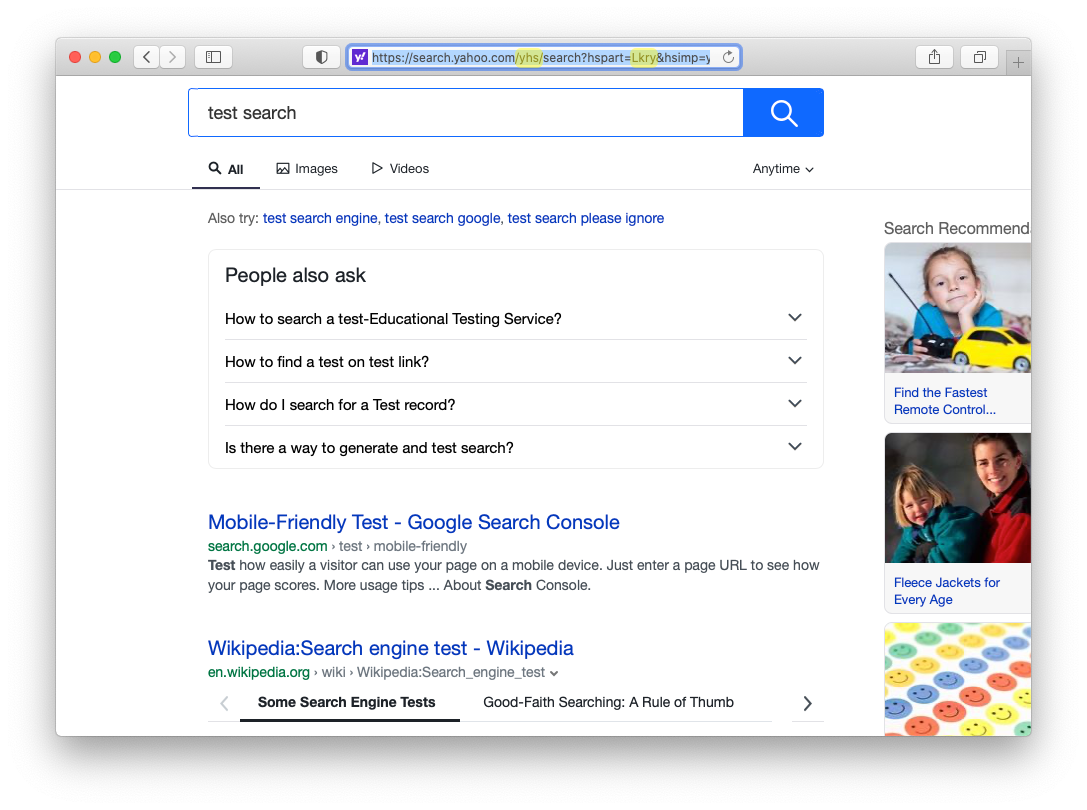Open the Anytime filter dropdown
Screen dimensions: 1087x810
click(783, 169)
